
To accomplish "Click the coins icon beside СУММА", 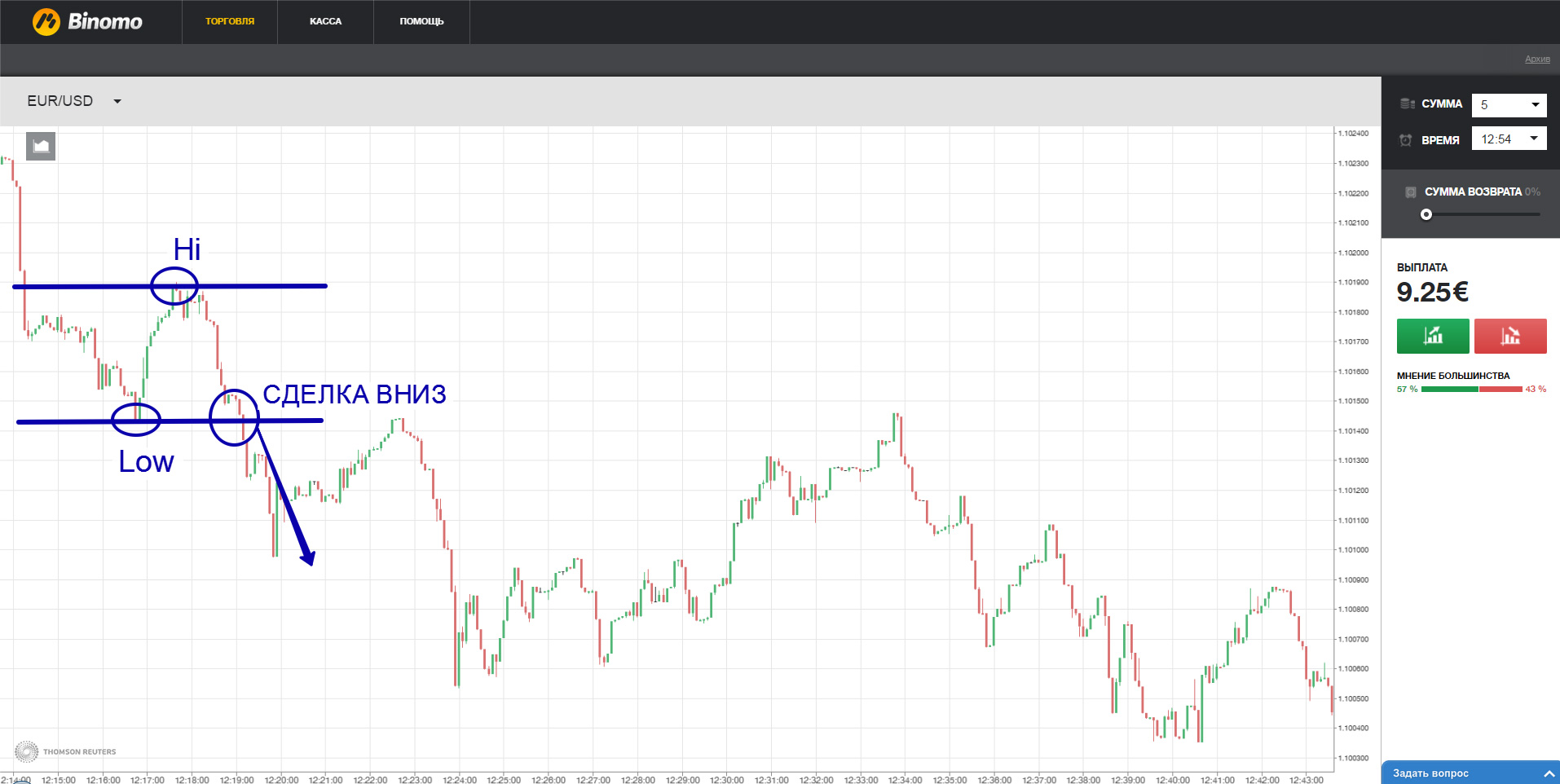I will pyautogui.click(x=1407, y=104).
